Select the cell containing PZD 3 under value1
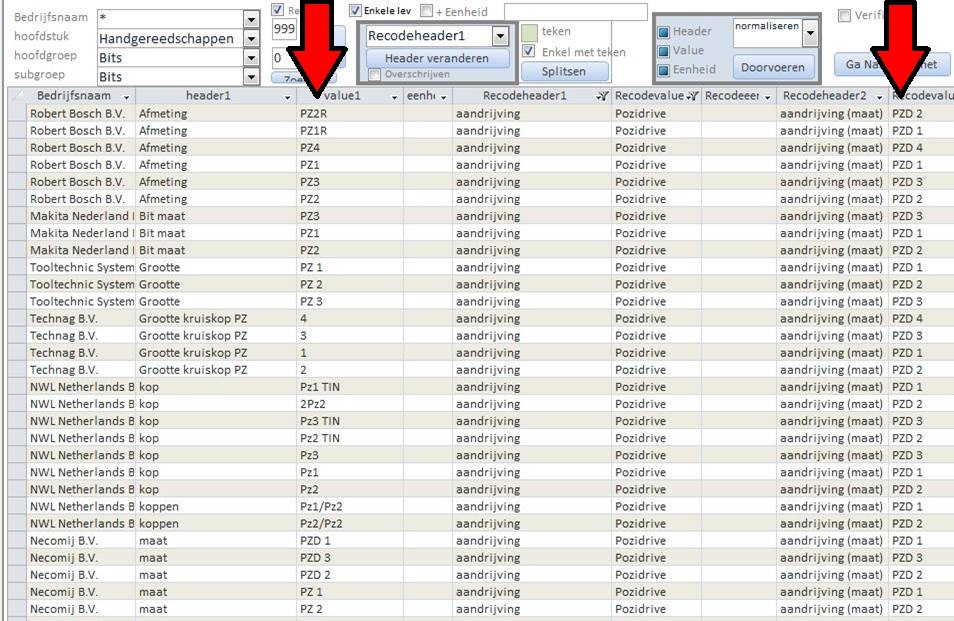This screenshot has width=954, height=621. (349, 557)
